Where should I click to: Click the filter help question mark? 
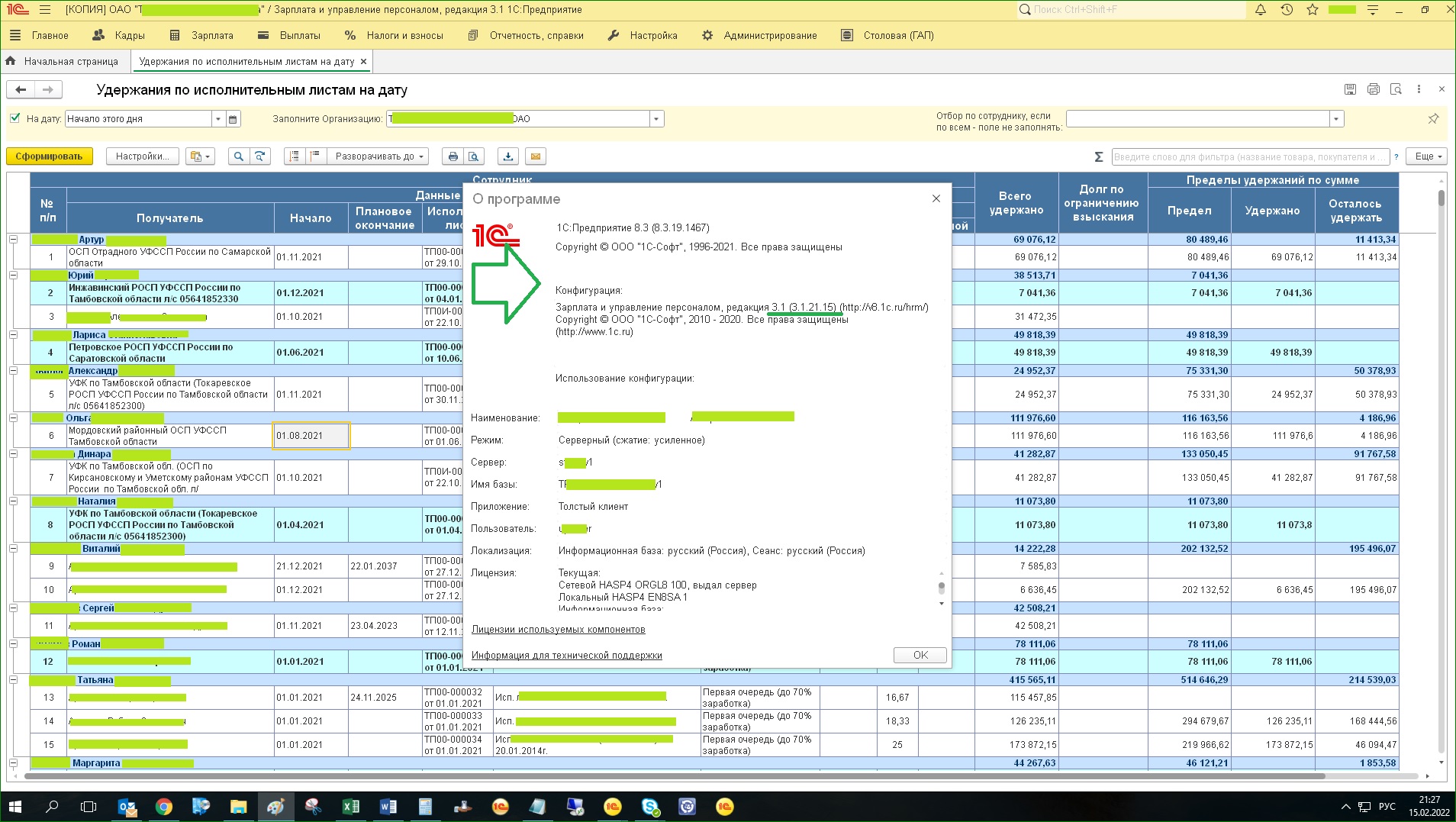tap(1396, 157)
